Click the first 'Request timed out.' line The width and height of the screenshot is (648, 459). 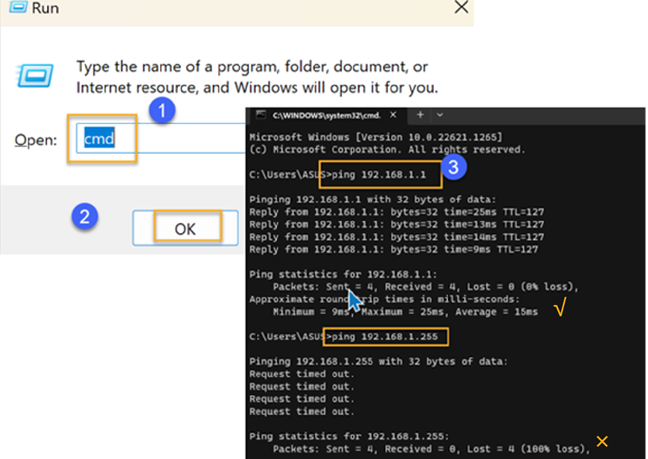tap(302, 374)
